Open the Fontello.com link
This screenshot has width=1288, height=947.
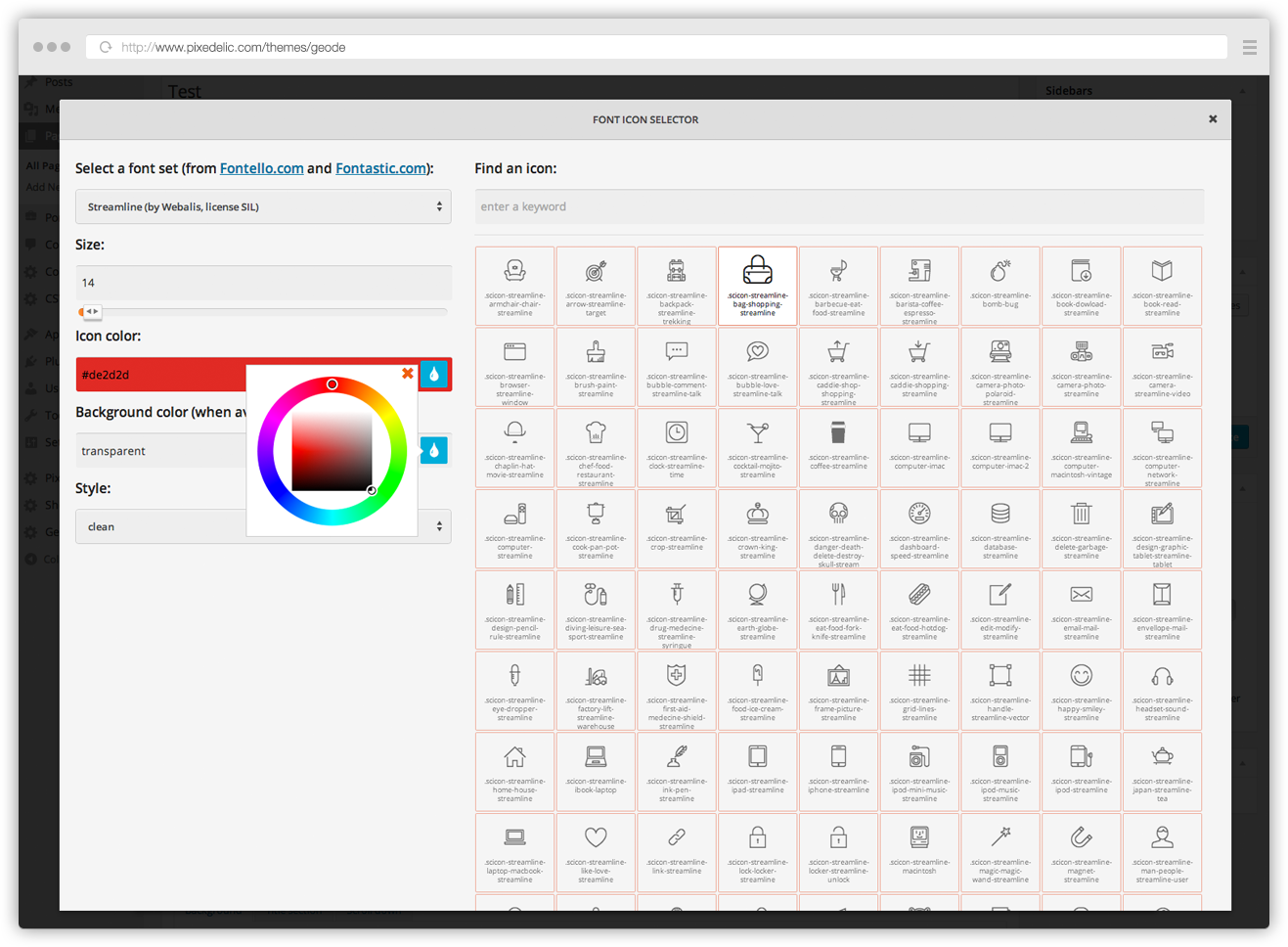[x=261, y=168]
